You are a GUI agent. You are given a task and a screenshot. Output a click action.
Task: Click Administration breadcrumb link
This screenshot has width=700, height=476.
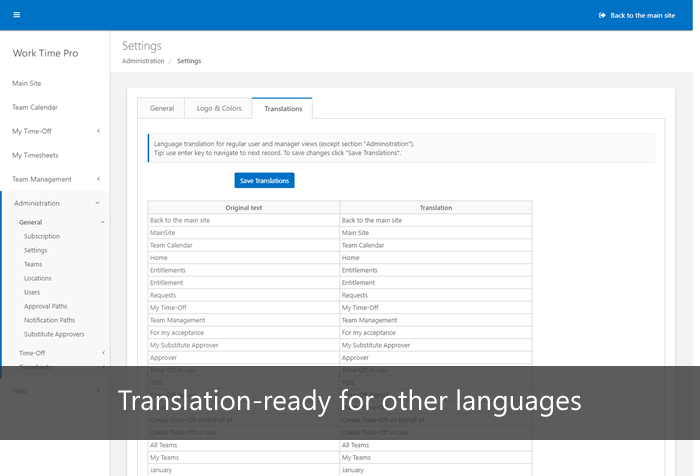coord(143,61)
